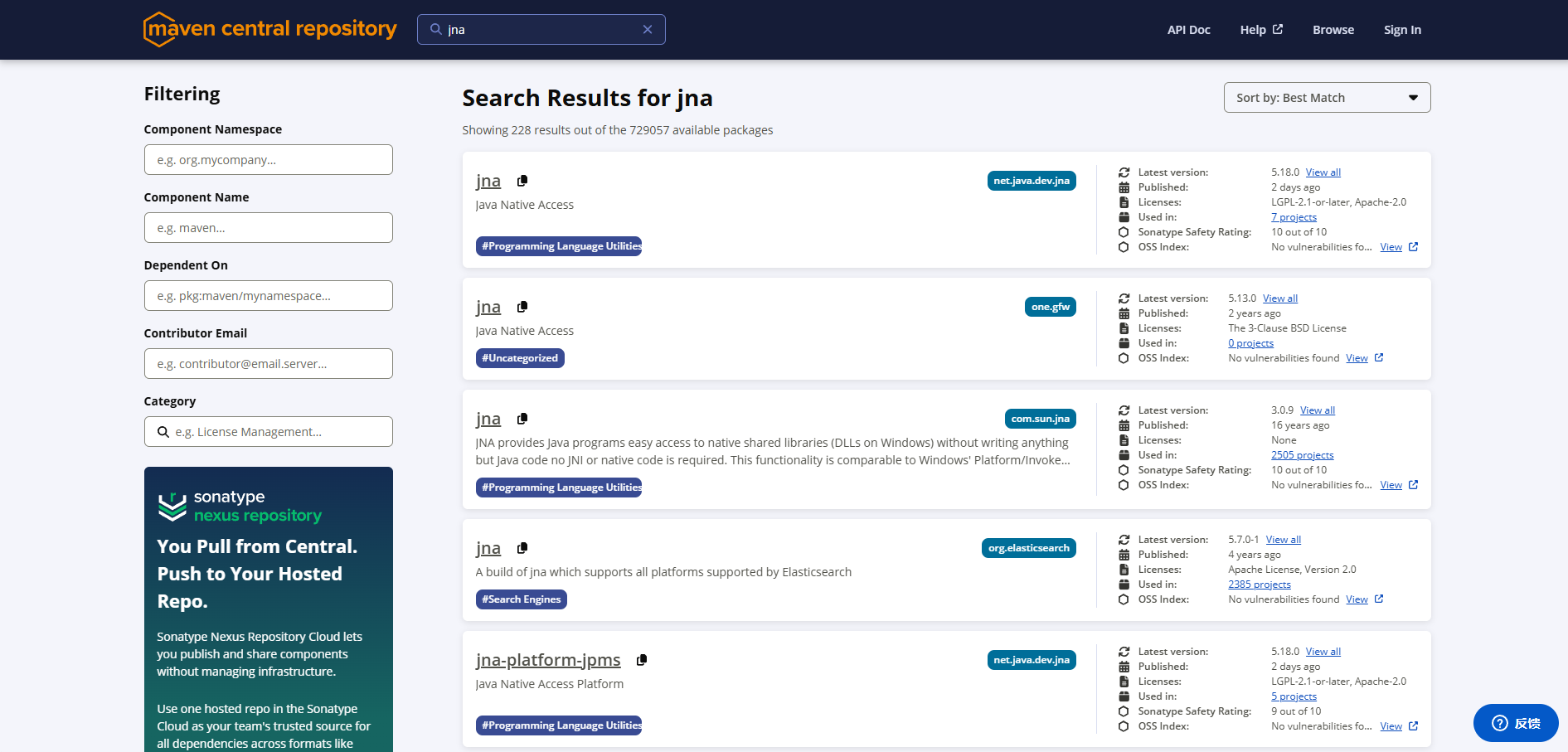Open the Help external link
This screenshot has height=752, width=1568.
[x=1260, y=30]
